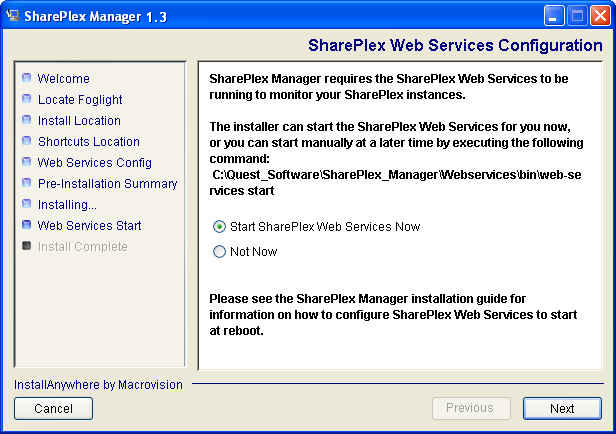Click the Welcome step label
This screenshot has width=616, height=434.
(64, 78)
